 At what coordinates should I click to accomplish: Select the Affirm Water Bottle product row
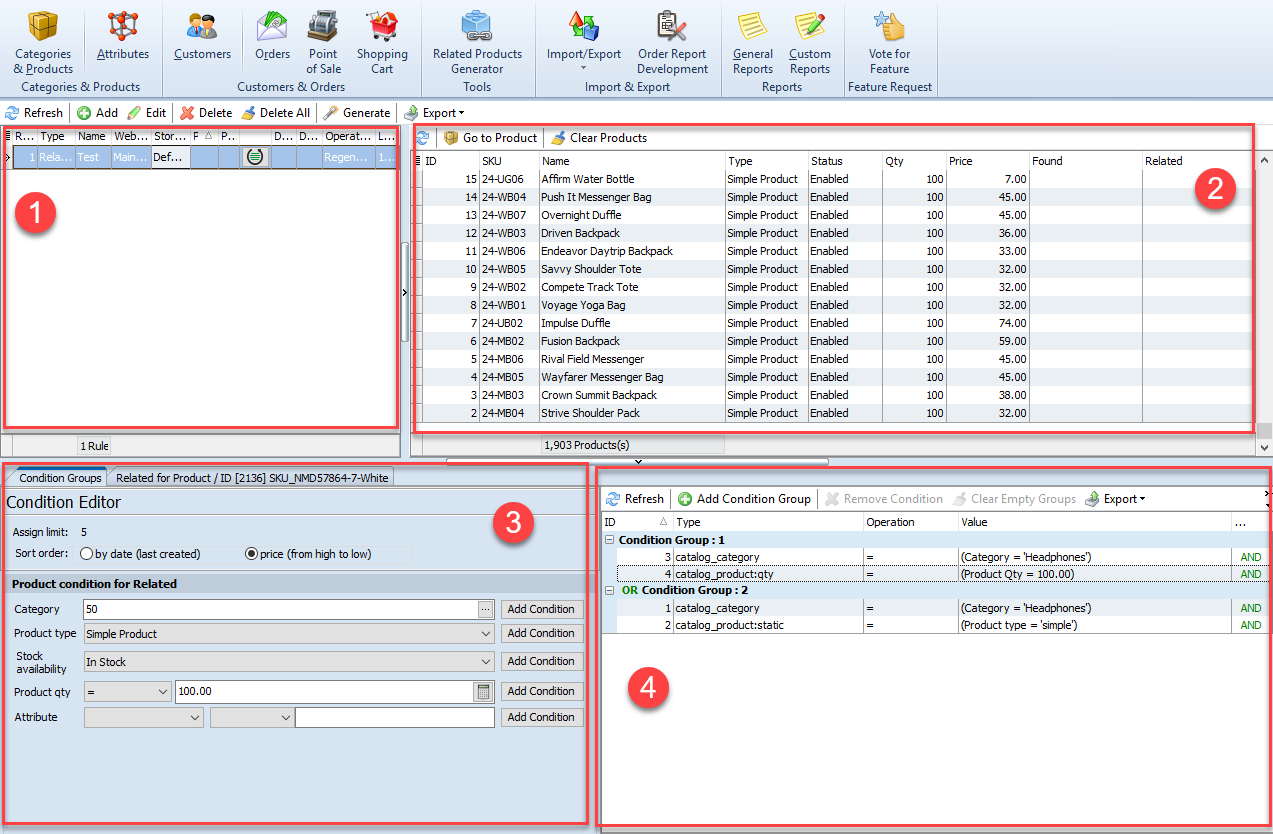[834, 179]
